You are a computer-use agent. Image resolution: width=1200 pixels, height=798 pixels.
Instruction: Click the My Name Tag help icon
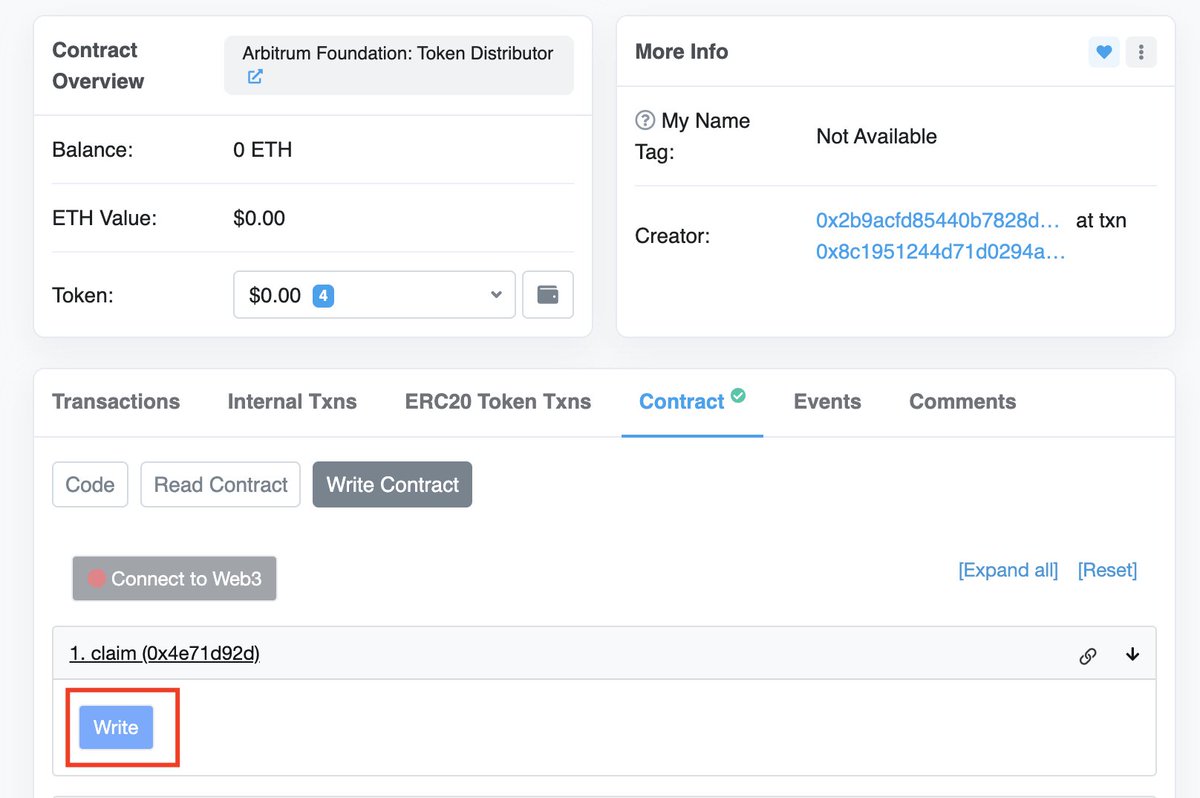[x=645, y=120]
